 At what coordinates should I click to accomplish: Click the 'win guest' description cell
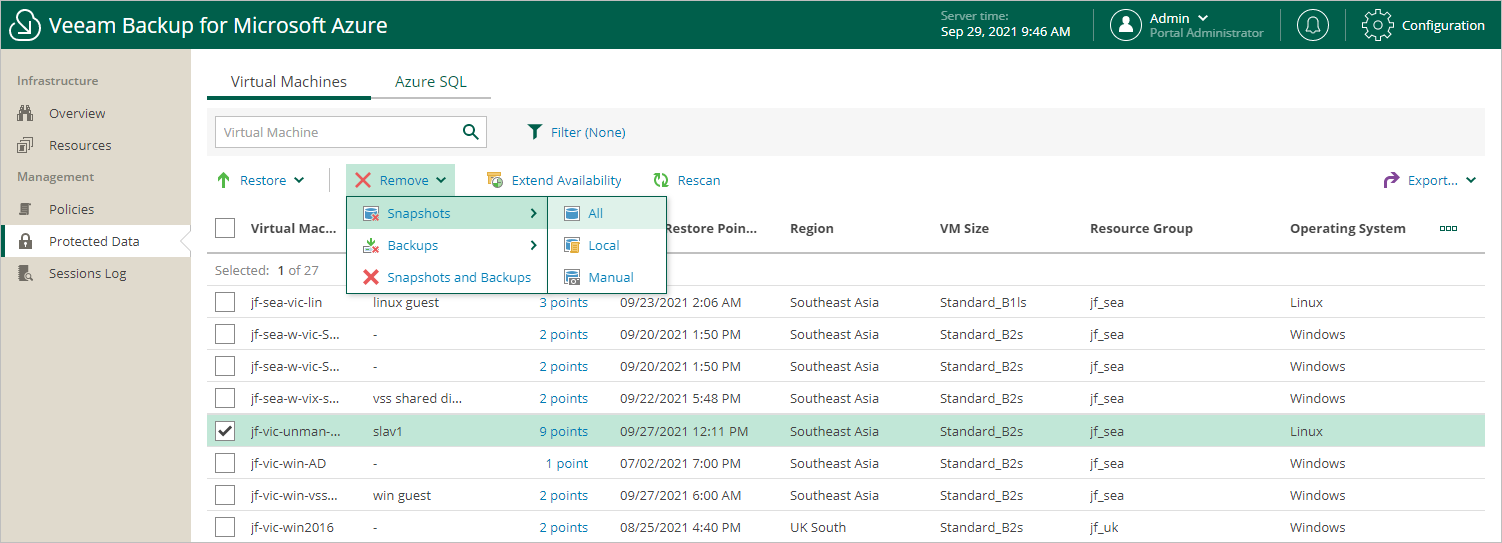click(x=402, y=496)
